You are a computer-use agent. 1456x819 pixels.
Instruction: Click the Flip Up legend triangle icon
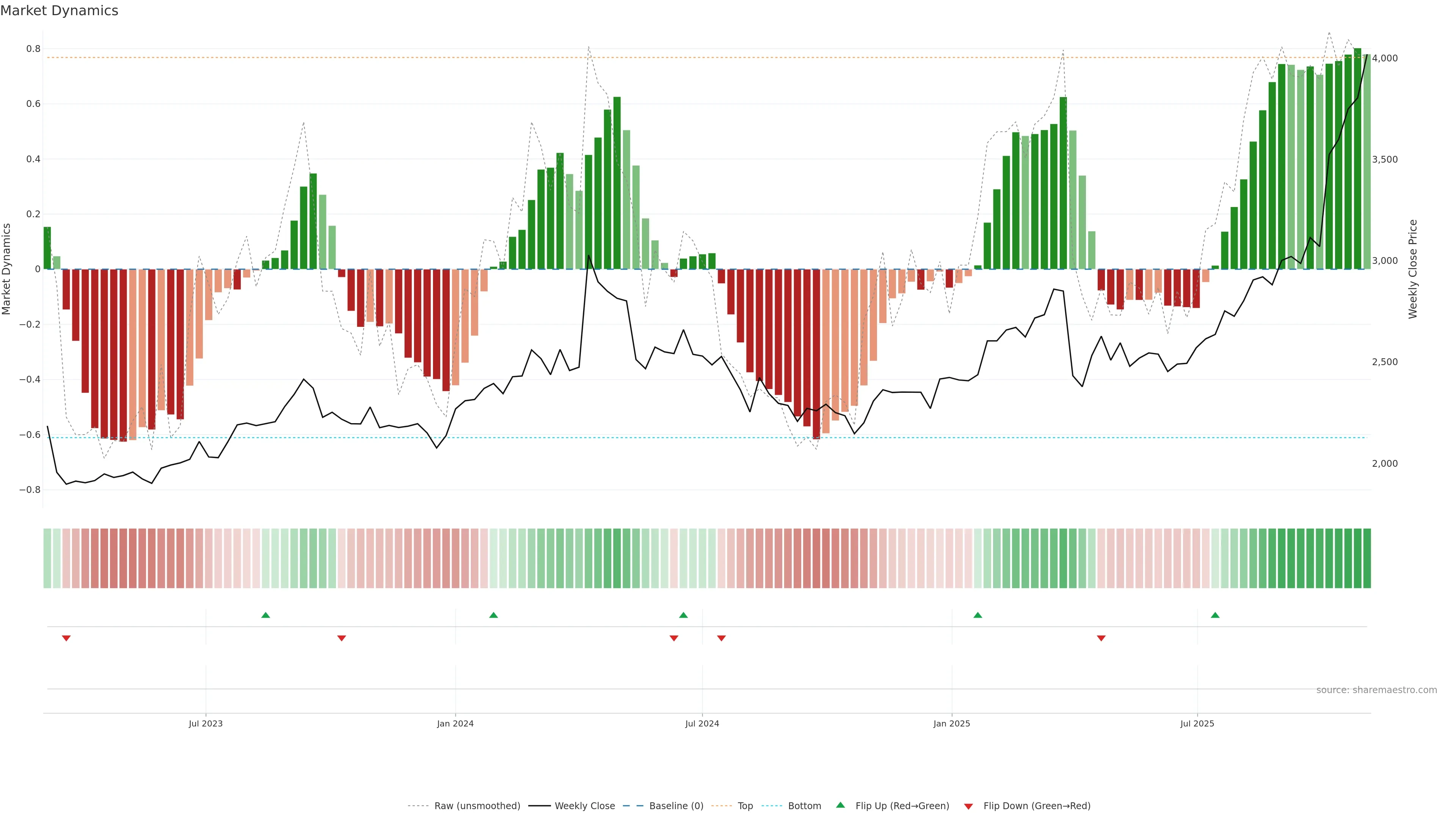tap(840, 805)
